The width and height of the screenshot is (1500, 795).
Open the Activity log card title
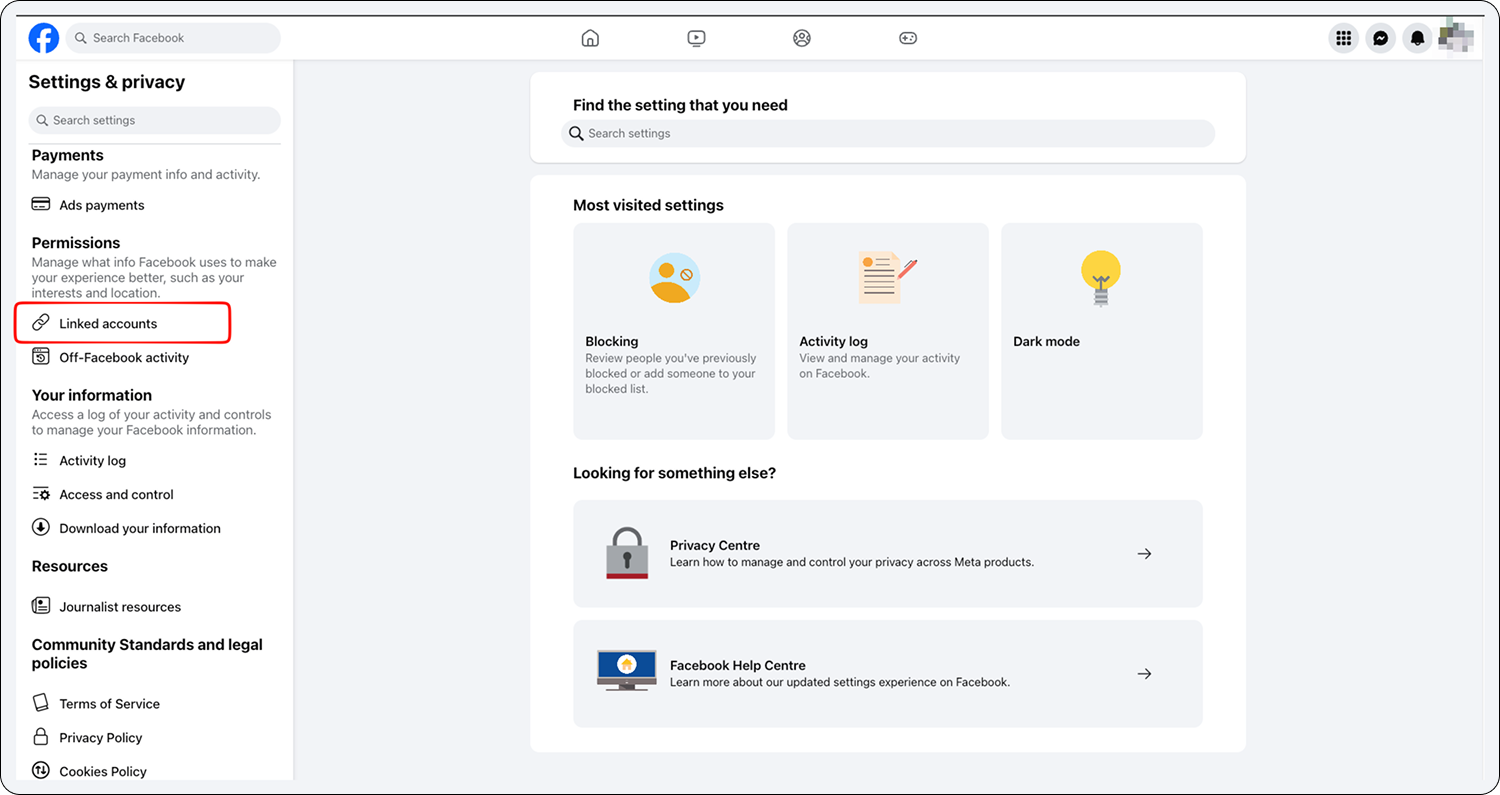(834, 341)
